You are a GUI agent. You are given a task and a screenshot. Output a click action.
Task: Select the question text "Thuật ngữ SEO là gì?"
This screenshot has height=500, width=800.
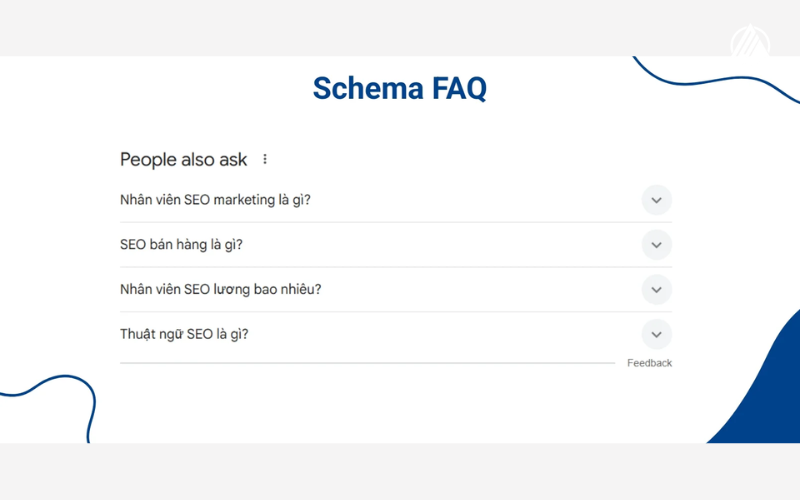[184, 334]
